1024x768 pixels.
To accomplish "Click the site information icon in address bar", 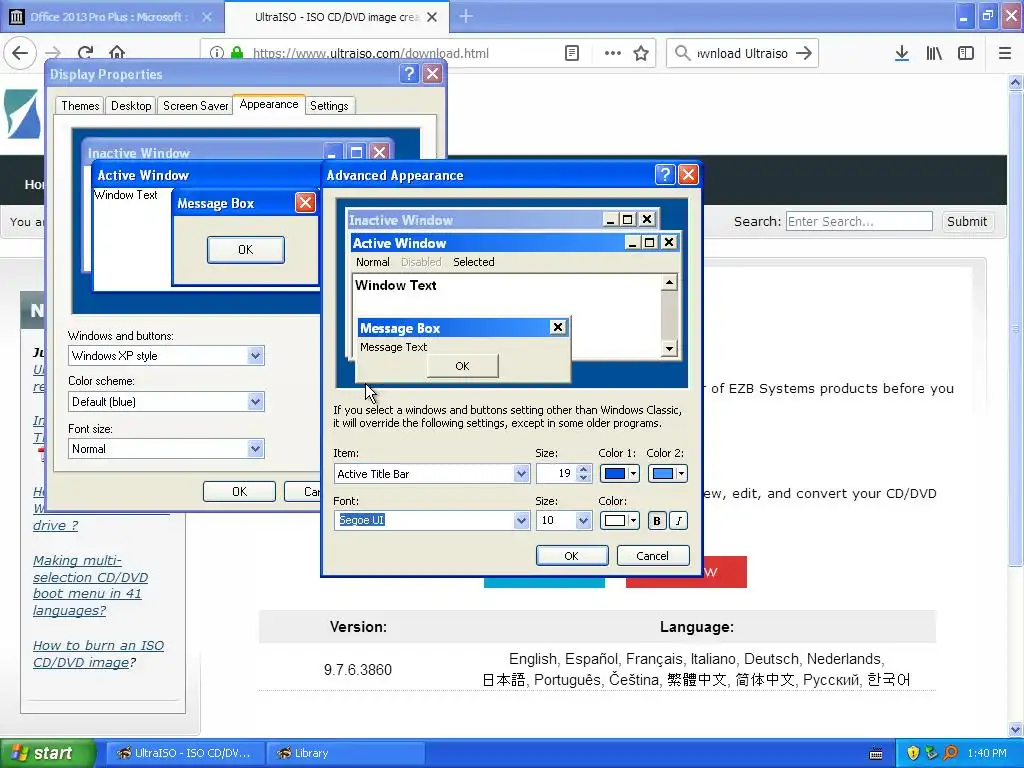I will coord(217,53).
